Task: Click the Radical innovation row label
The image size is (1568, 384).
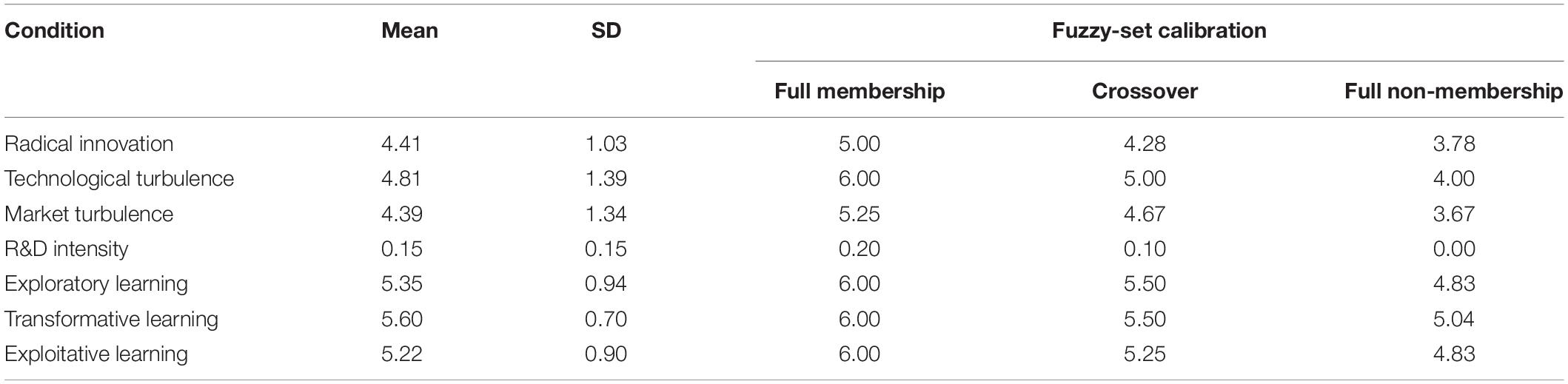Action: click(x=89, y=144)
